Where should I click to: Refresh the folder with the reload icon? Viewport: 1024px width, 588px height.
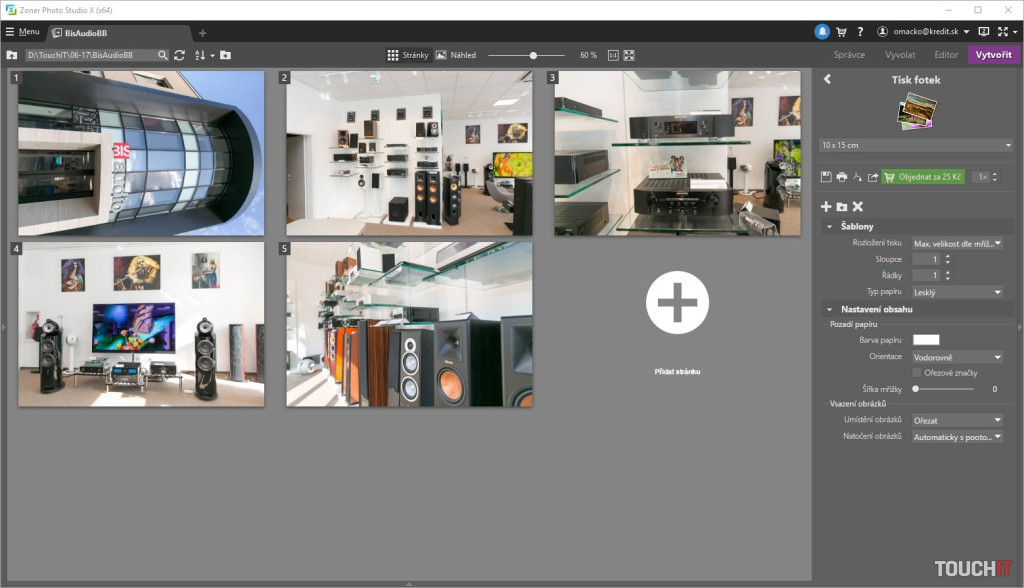pos(179,55)
